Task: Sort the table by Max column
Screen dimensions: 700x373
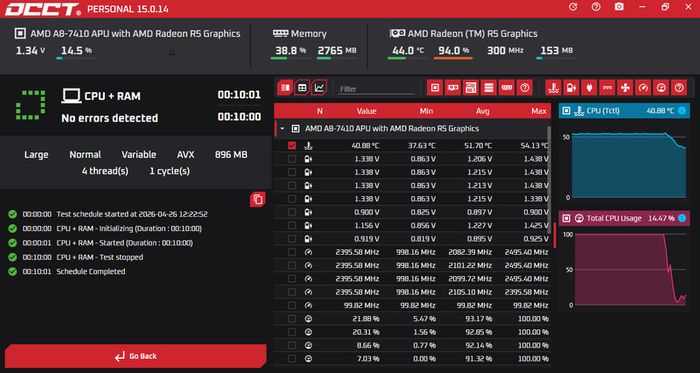Action: 539,111
